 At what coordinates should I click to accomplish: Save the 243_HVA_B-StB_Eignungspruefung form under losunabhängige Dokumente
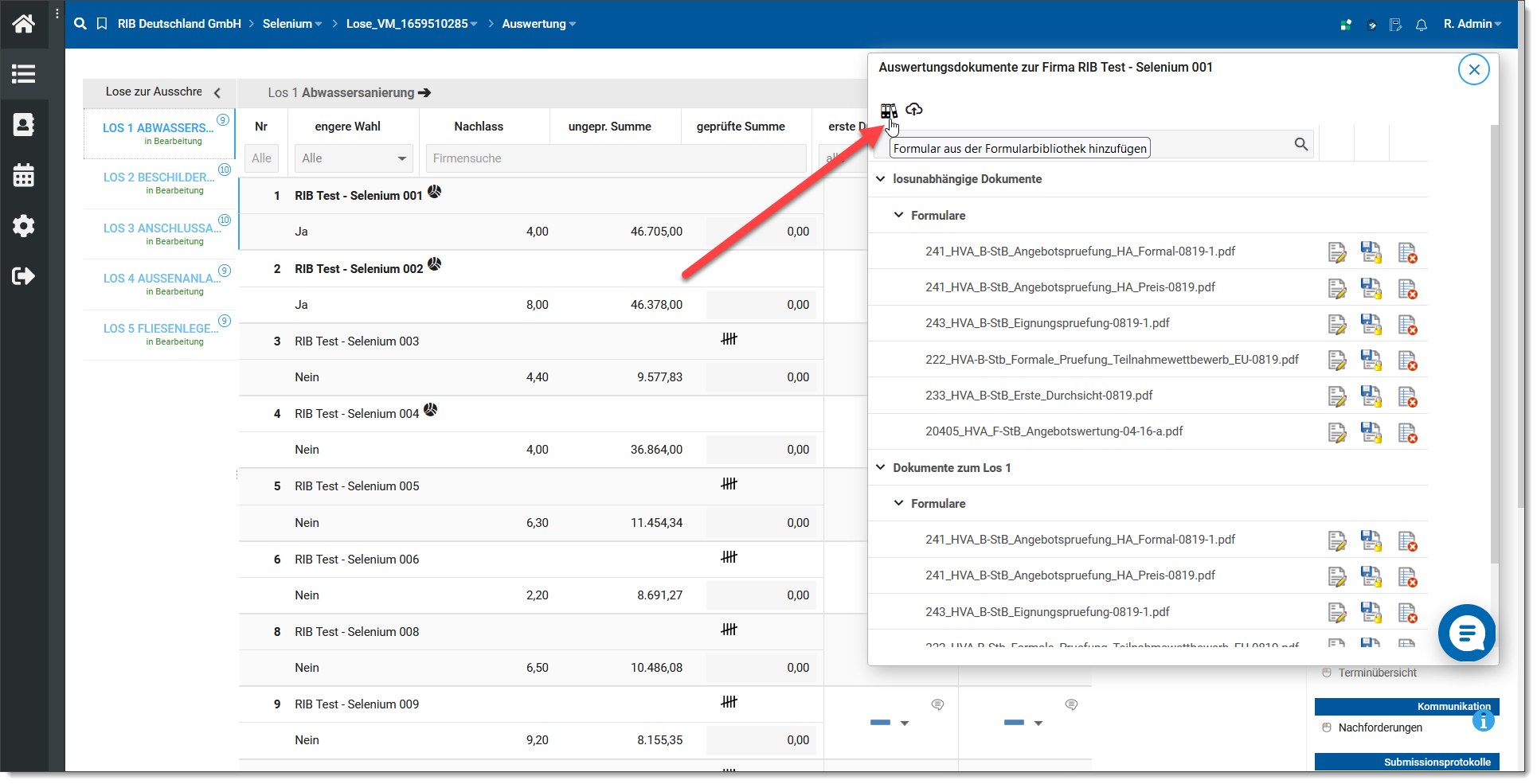(1371, 324)
